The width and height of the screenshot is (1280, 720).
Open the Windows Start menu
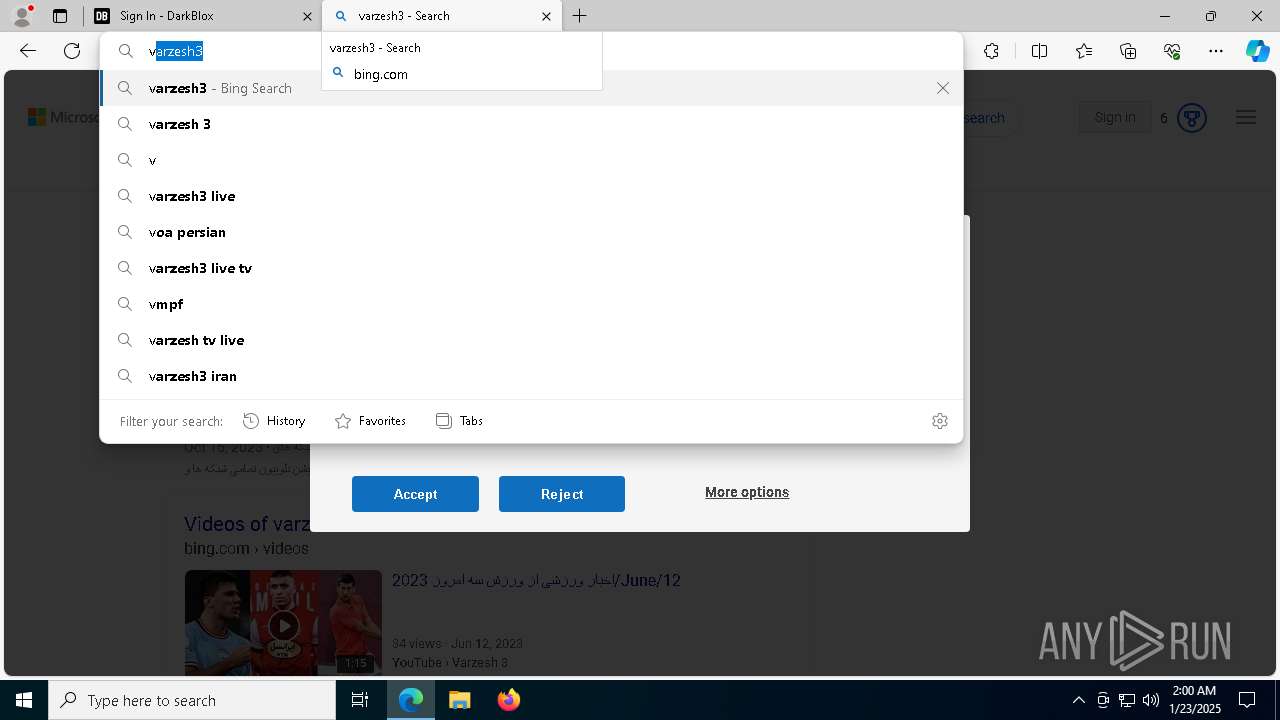24,700
